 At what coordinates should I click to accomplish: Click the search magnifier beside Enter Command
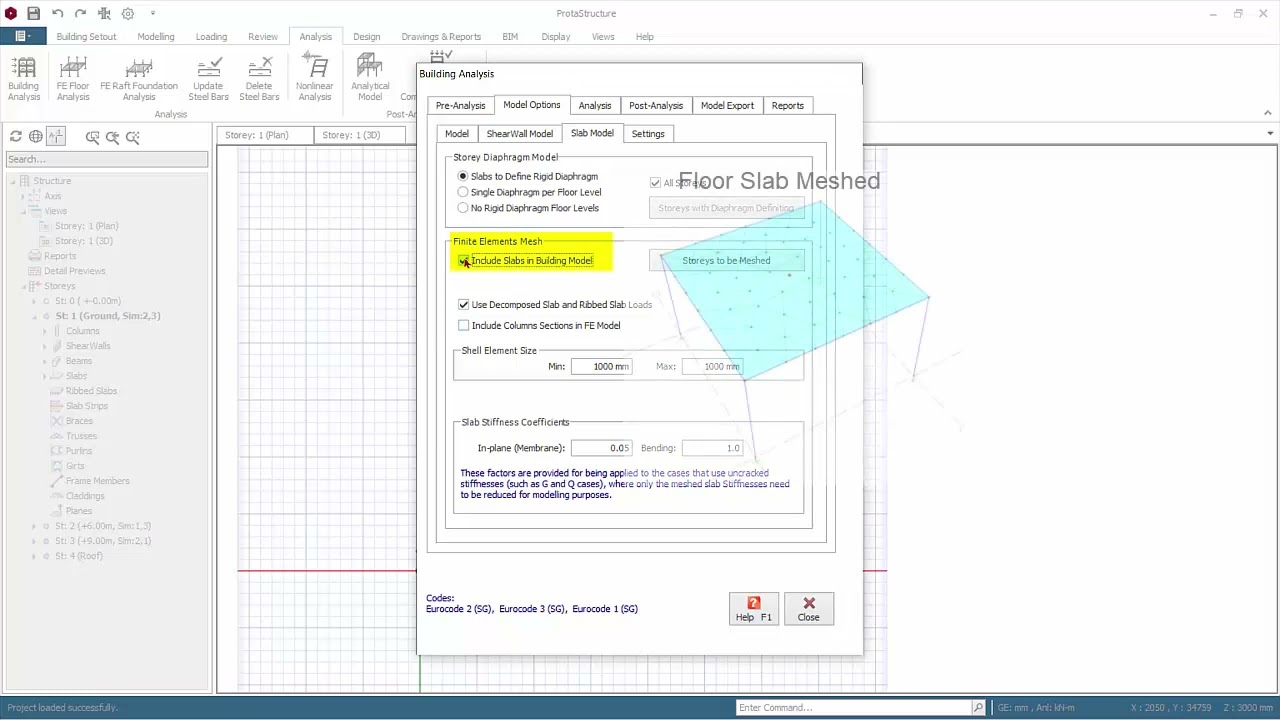tap(978, 707)
